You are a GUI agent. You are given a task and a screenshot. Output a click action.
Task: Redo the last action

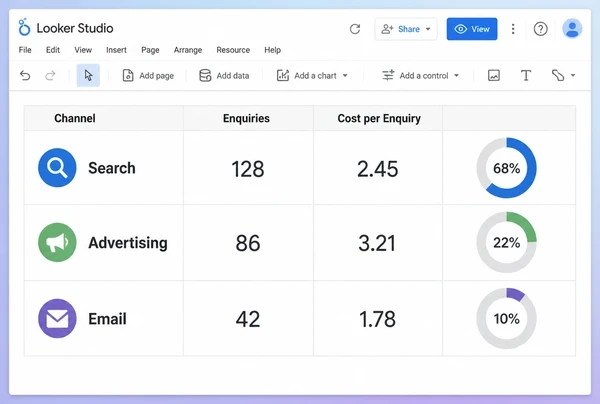click(50, 75)
